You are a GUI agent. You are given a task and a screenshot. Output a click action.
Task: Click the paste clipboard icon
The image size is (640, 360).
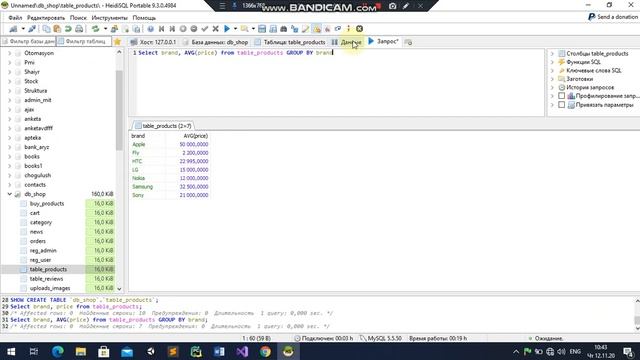[57, 29]
